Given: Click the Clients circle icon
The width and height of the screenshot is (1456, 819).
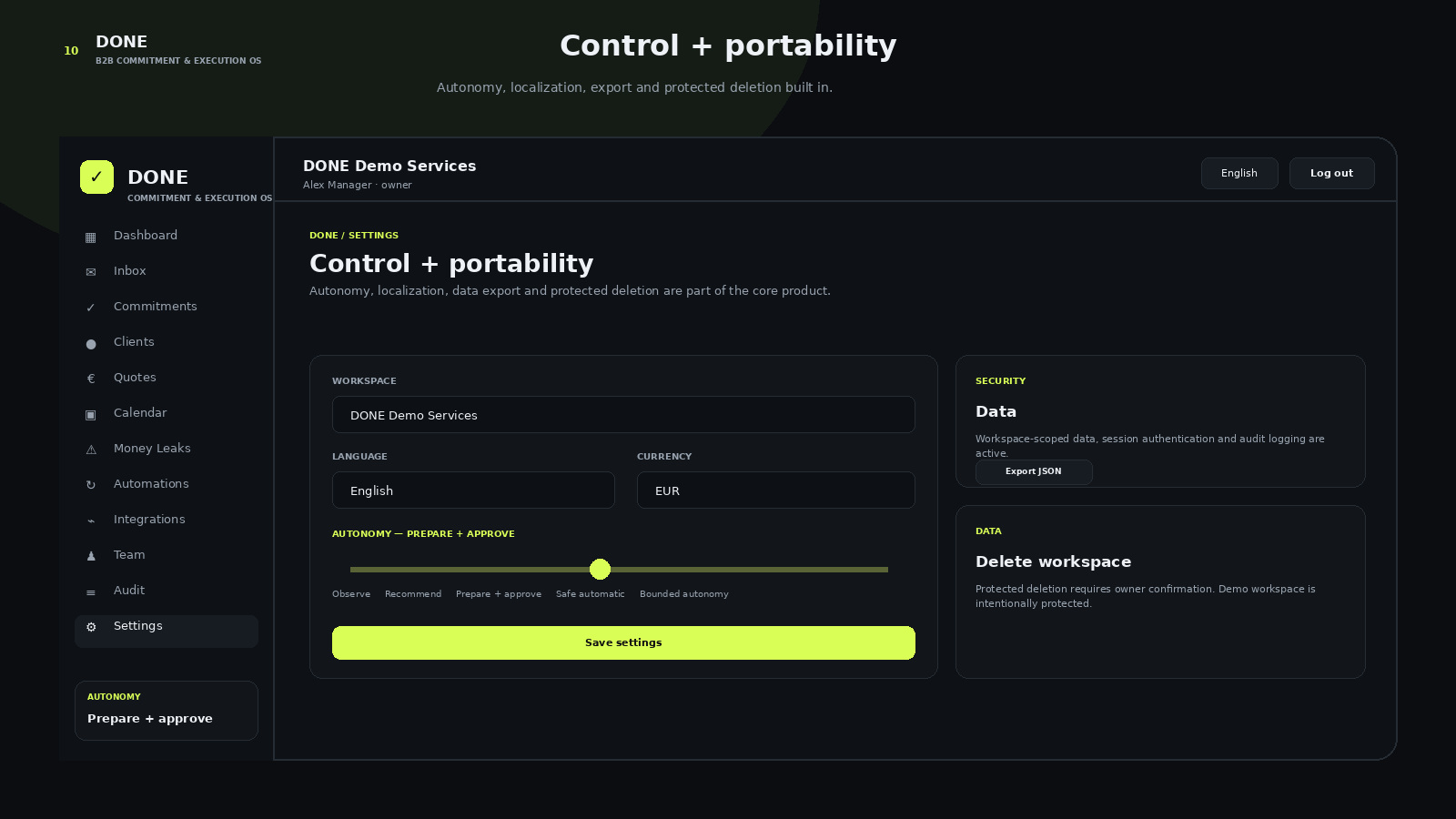Looking at the screenshot, I should pos(91,343).
